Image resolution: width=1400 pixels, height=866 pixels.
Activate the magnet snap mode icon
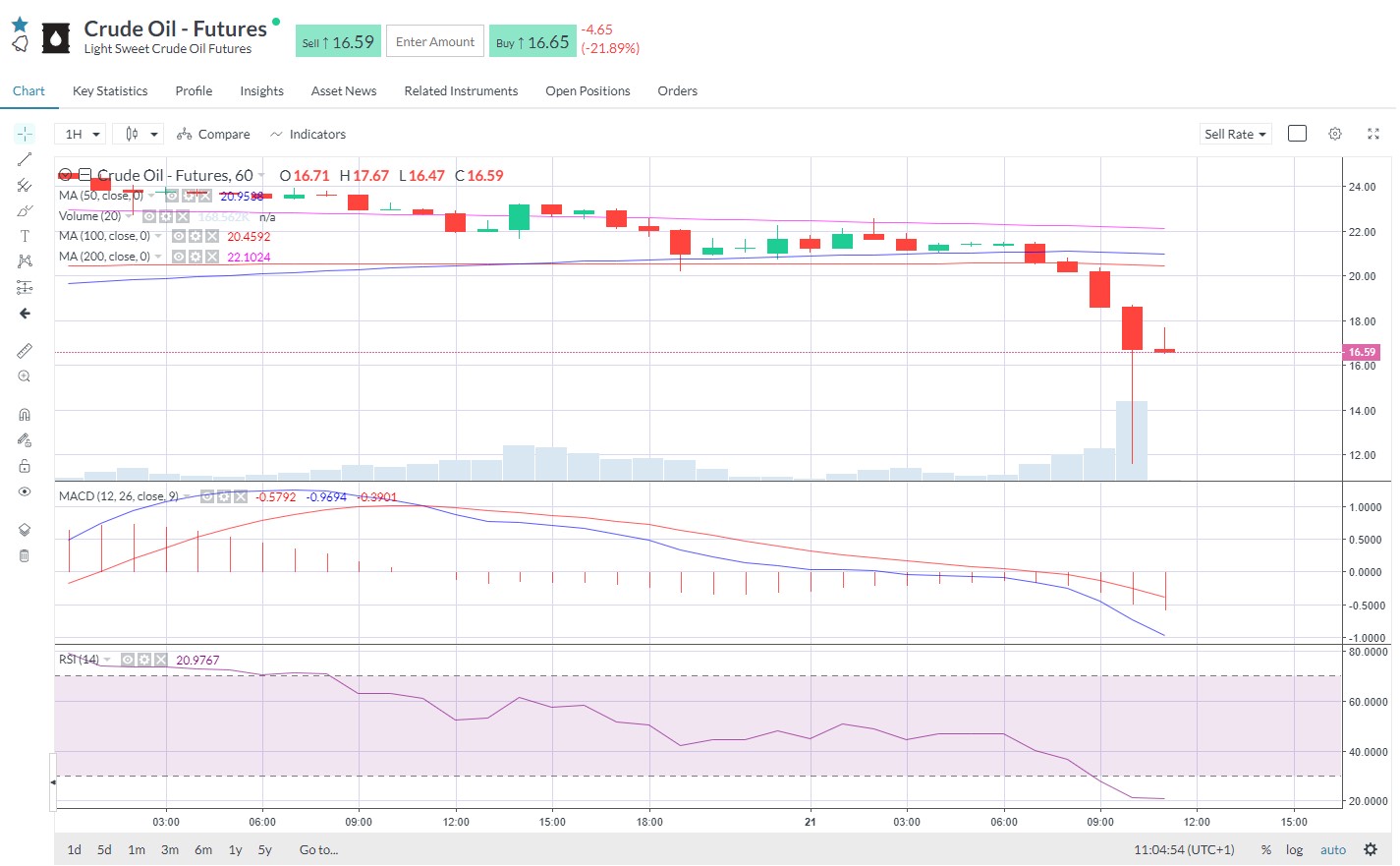25,415
